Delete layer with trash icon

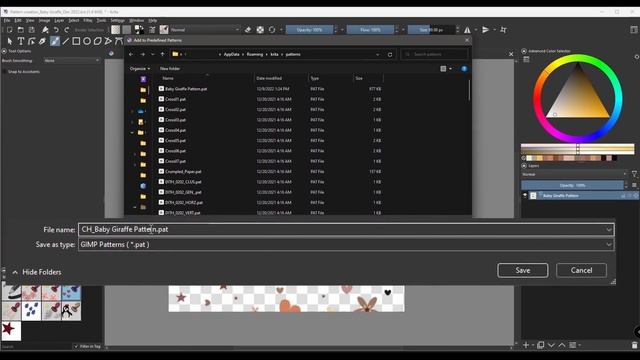tap(634, 345)
